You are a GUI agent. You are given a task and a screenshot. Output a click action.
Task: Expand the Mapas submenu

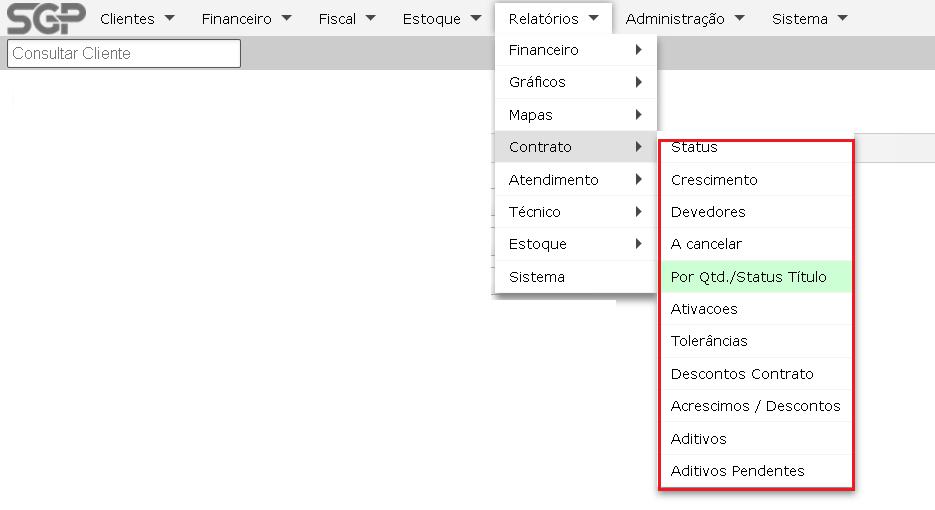point(575,115)
